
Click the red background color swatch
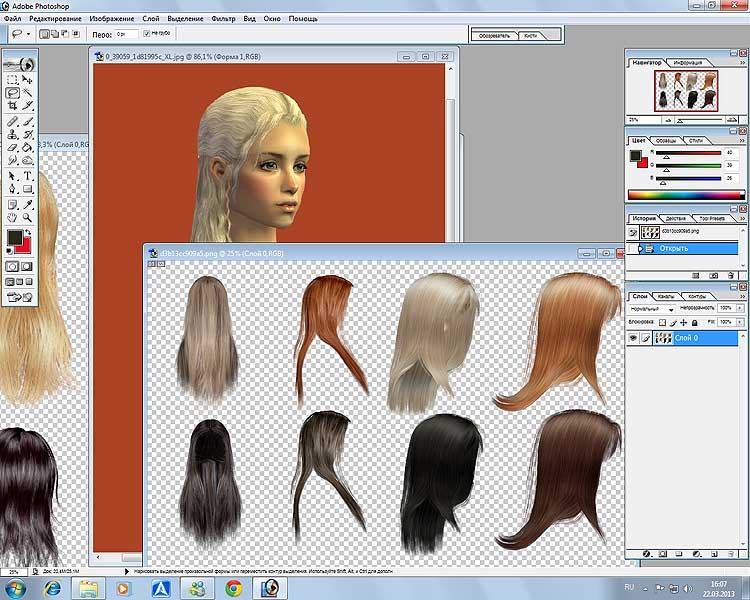24,246
